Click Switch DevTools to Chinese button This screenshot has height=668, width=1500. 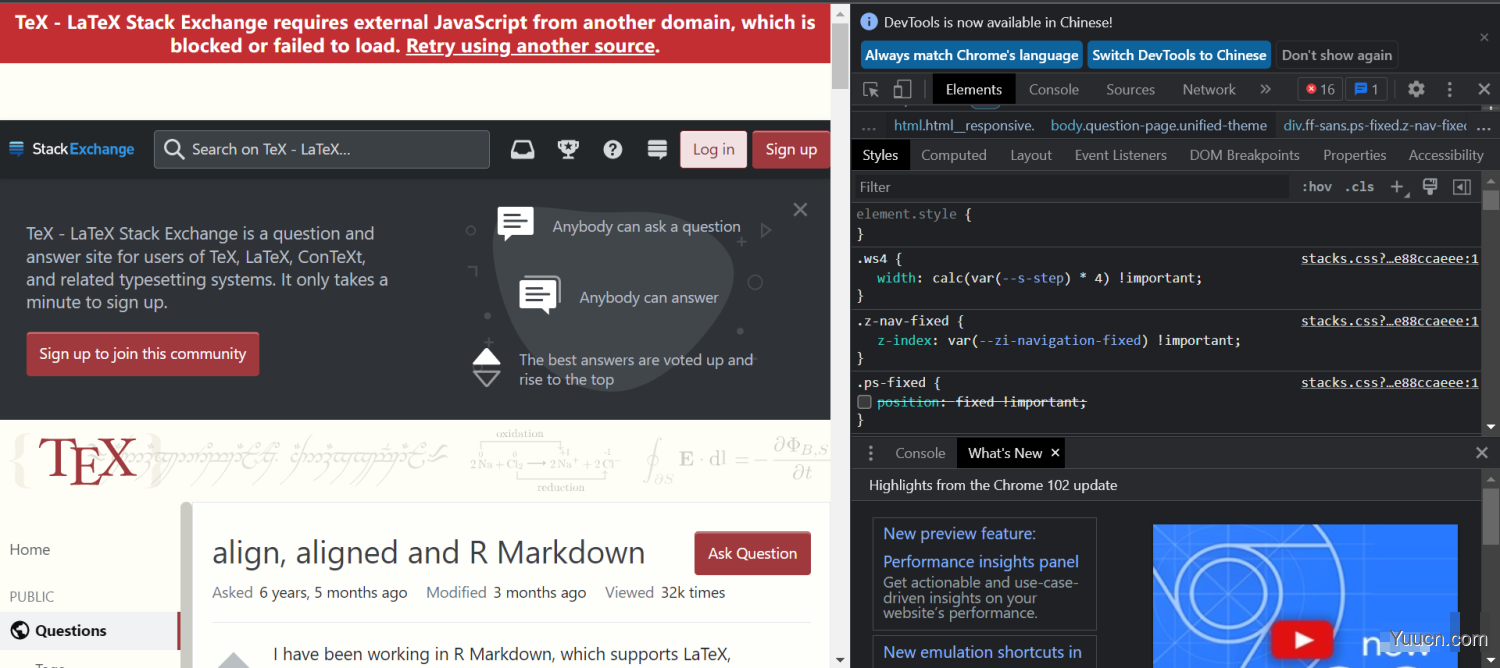(1179, 55)
